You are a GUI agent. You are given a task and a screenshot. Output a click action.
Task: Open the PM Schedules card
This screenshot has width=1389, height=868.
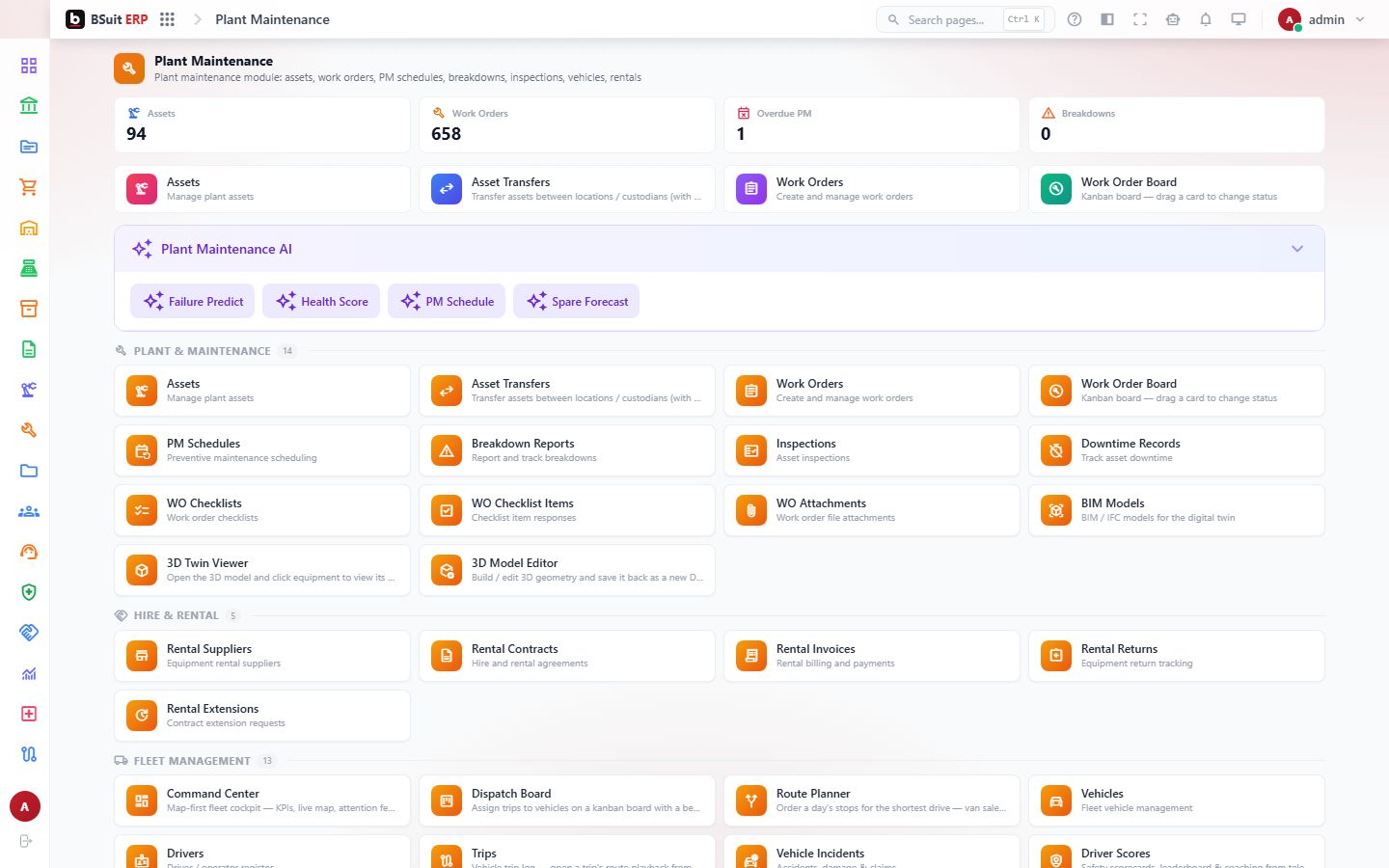click(x=262, y=450)
